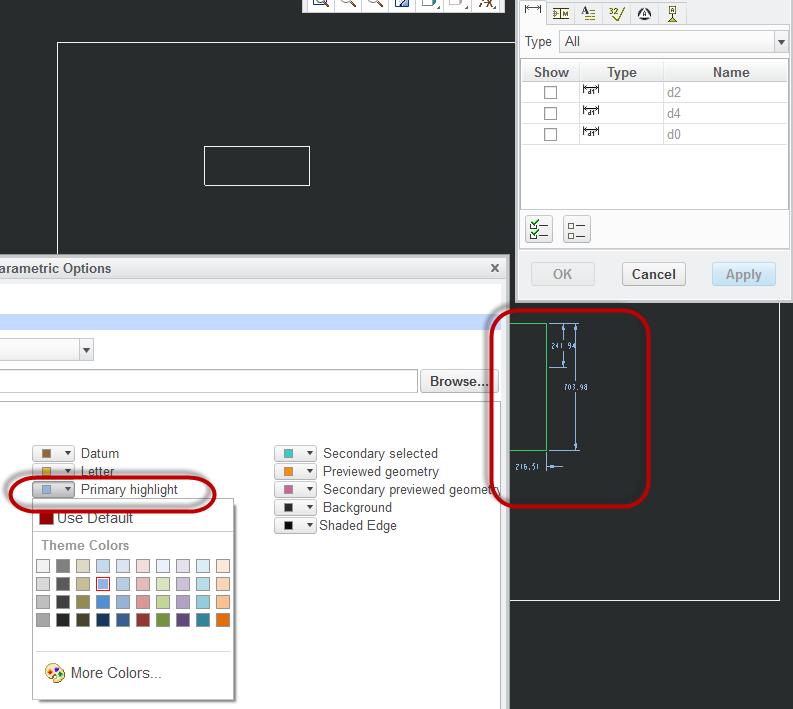Click the d0 name cell
This screenshot has width=793, height=709.
725,135
